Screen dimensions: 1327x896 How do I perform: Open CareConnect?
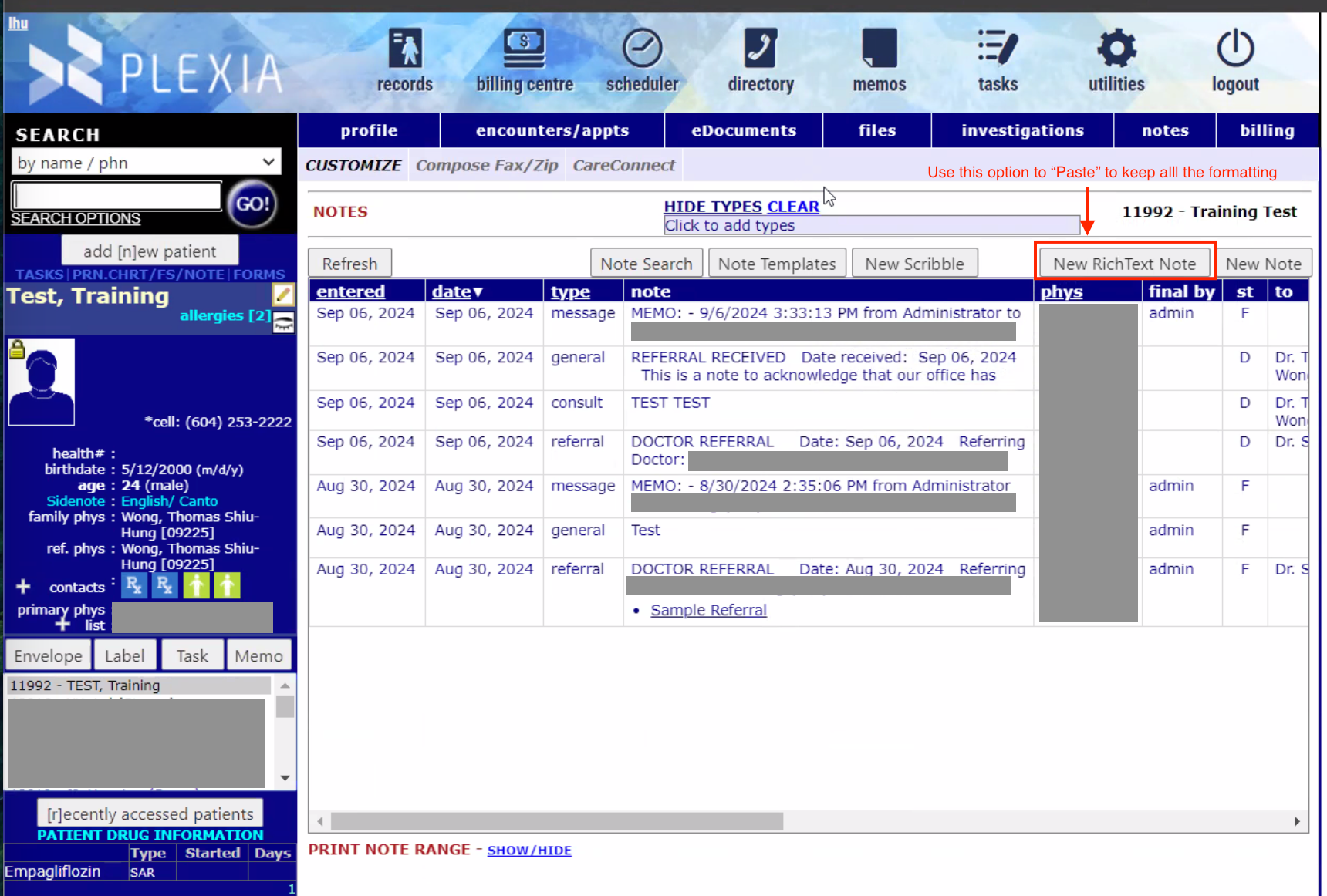[623, 165]
